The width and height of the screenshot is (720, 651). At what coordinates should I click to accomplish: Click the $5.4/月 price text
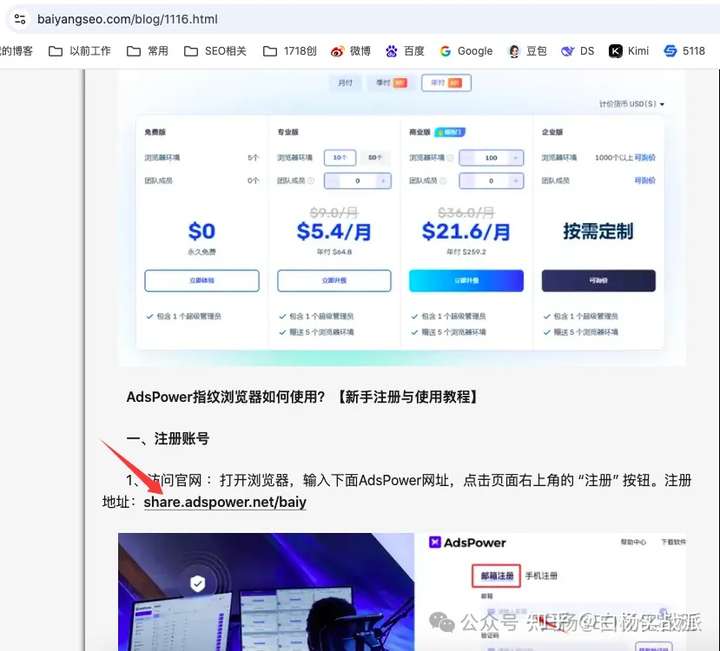pos(334,231)
